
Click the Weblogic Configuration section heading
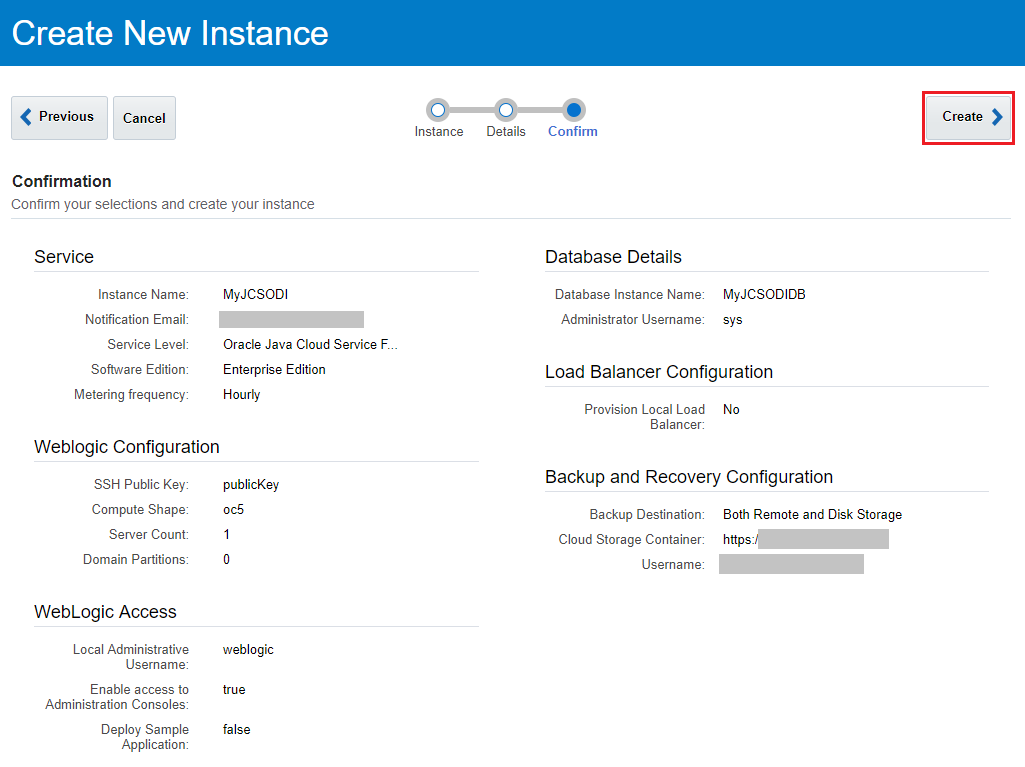(x=127, y=447)
